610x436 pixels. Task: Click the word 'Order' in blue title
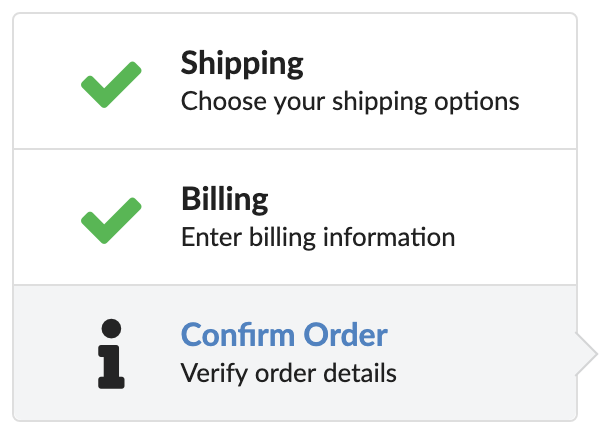345,334
